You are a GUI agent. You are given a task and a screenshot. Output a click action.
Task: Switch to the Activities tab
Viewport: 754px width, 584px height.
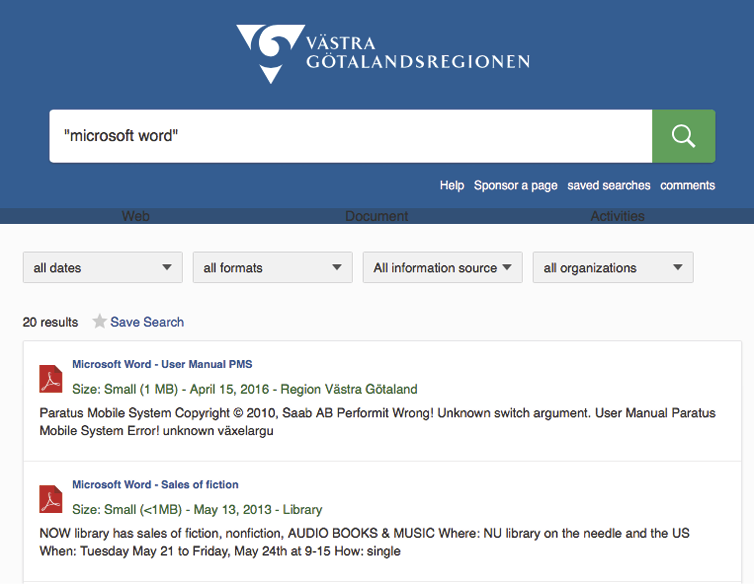coord(617,216)
